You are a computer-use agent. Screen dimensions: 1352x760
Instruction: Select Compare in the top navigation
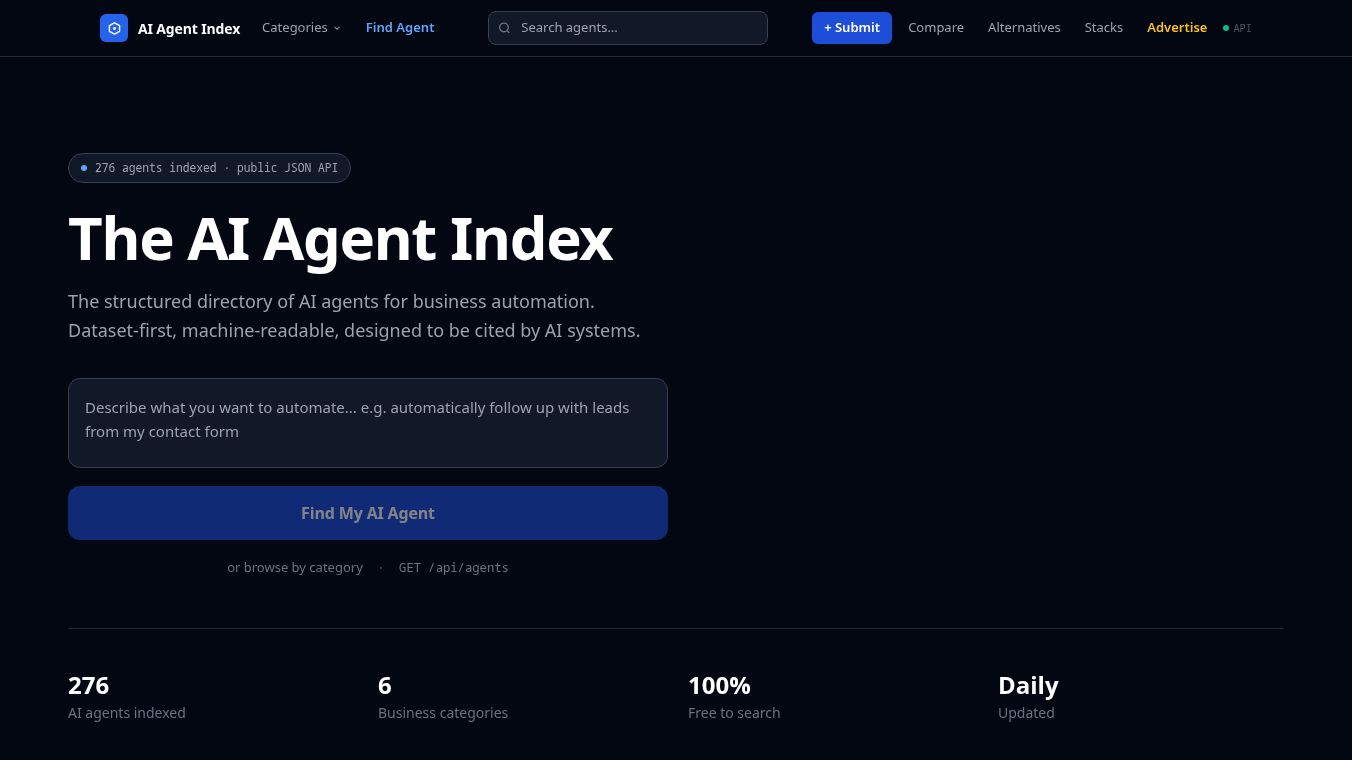(x=936, y=27)
